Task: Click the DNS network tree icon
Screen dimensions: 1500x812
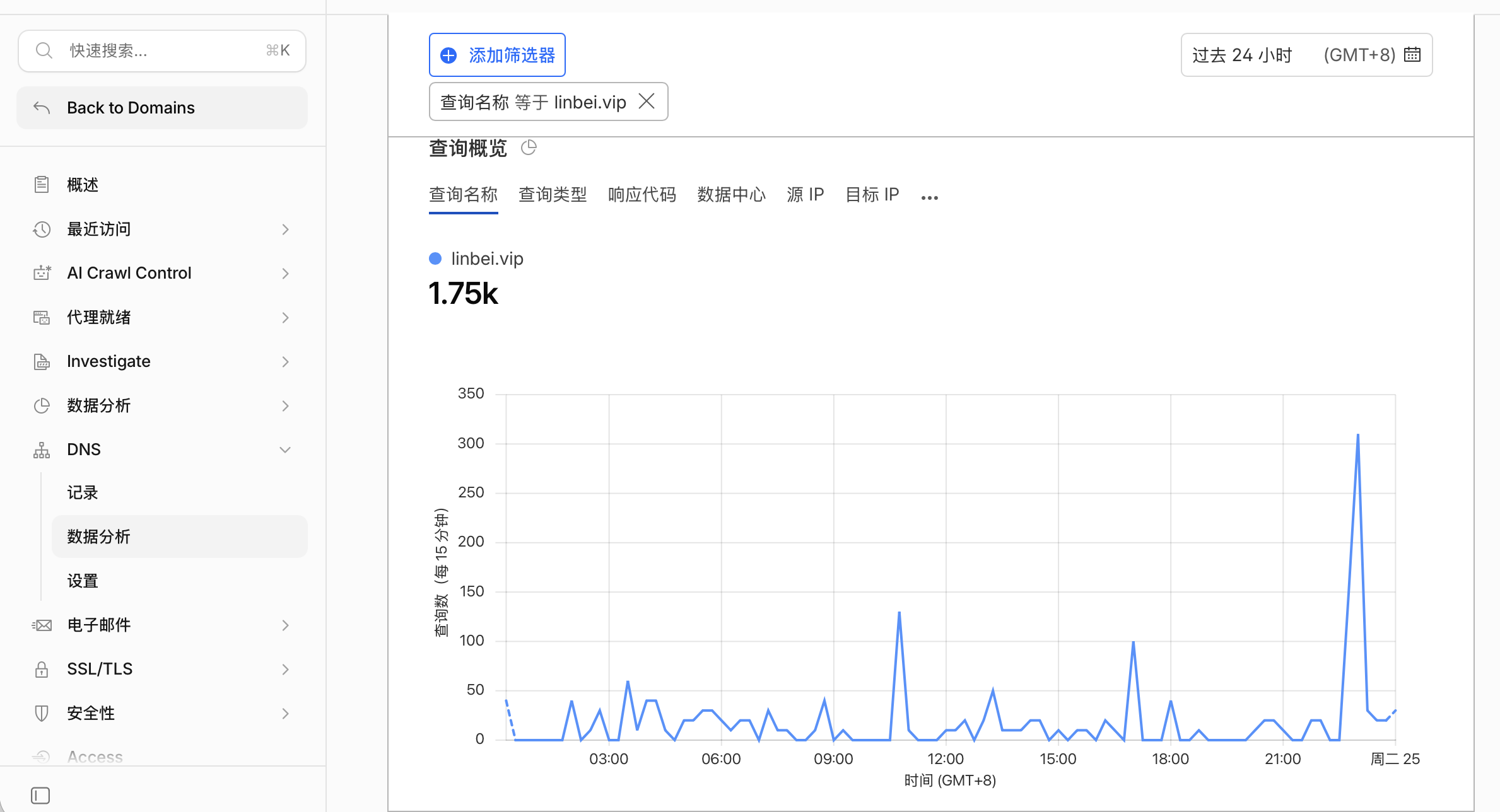Action: [42, 449]
